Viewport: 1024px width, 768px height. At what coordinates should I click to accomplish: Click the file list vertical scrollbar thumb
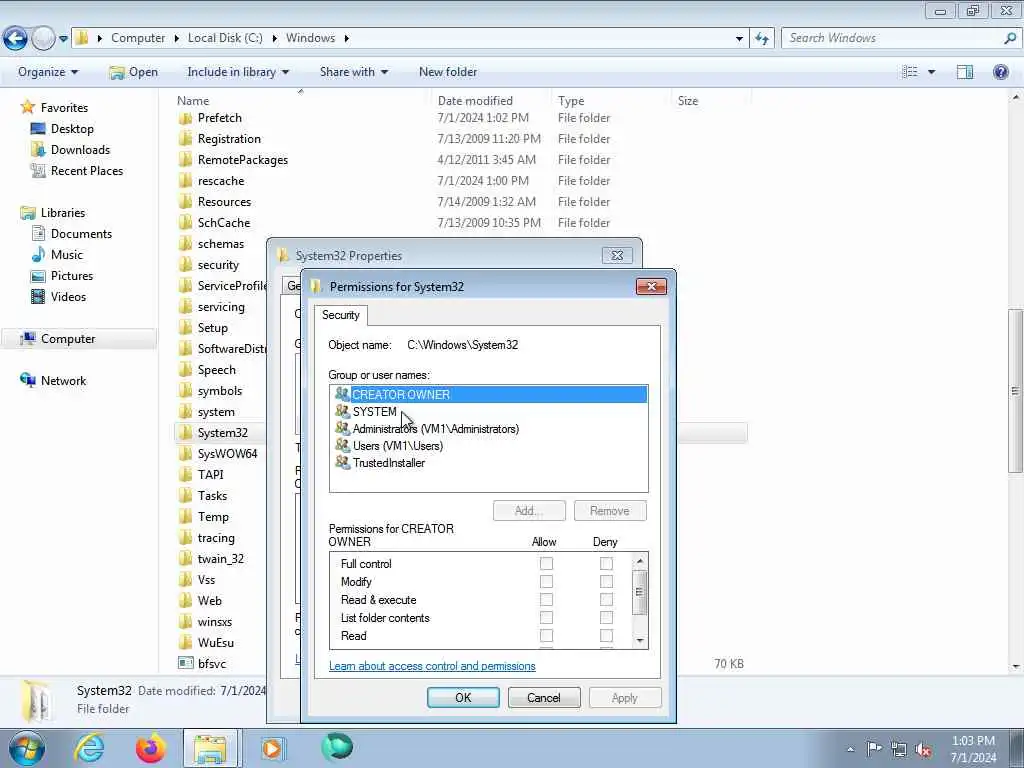pyautogui.click(x=1015, y=391)
